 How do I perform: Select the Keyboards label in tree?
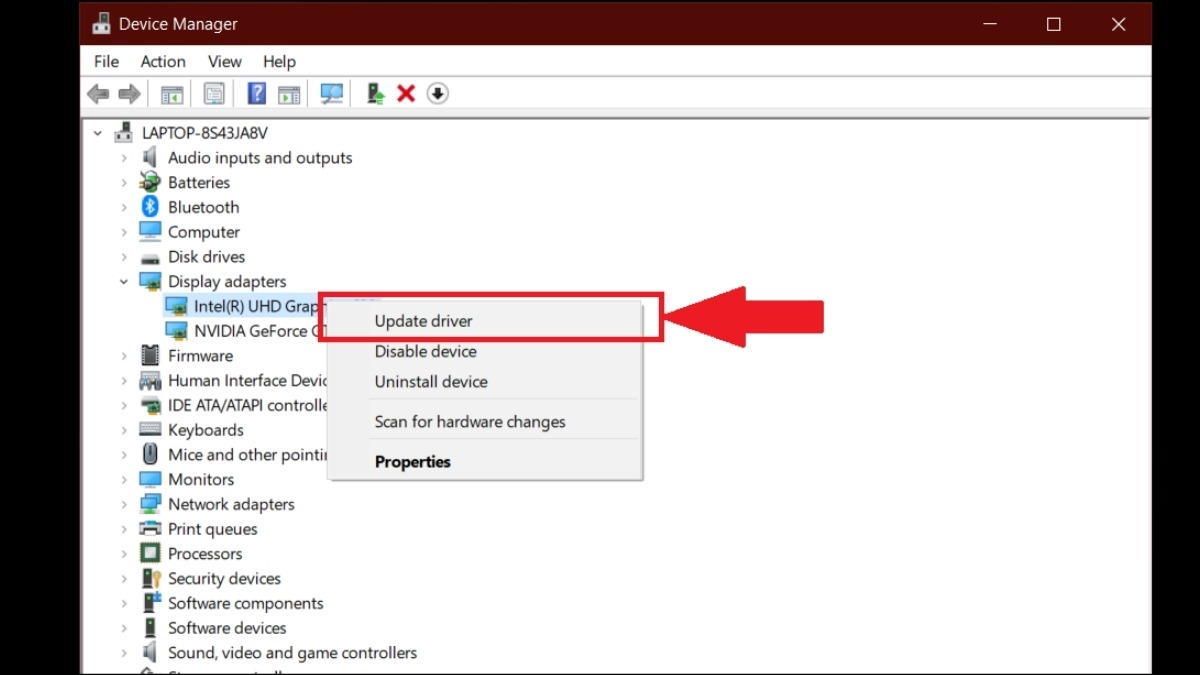pyautogui.click(x=206, y=430)
